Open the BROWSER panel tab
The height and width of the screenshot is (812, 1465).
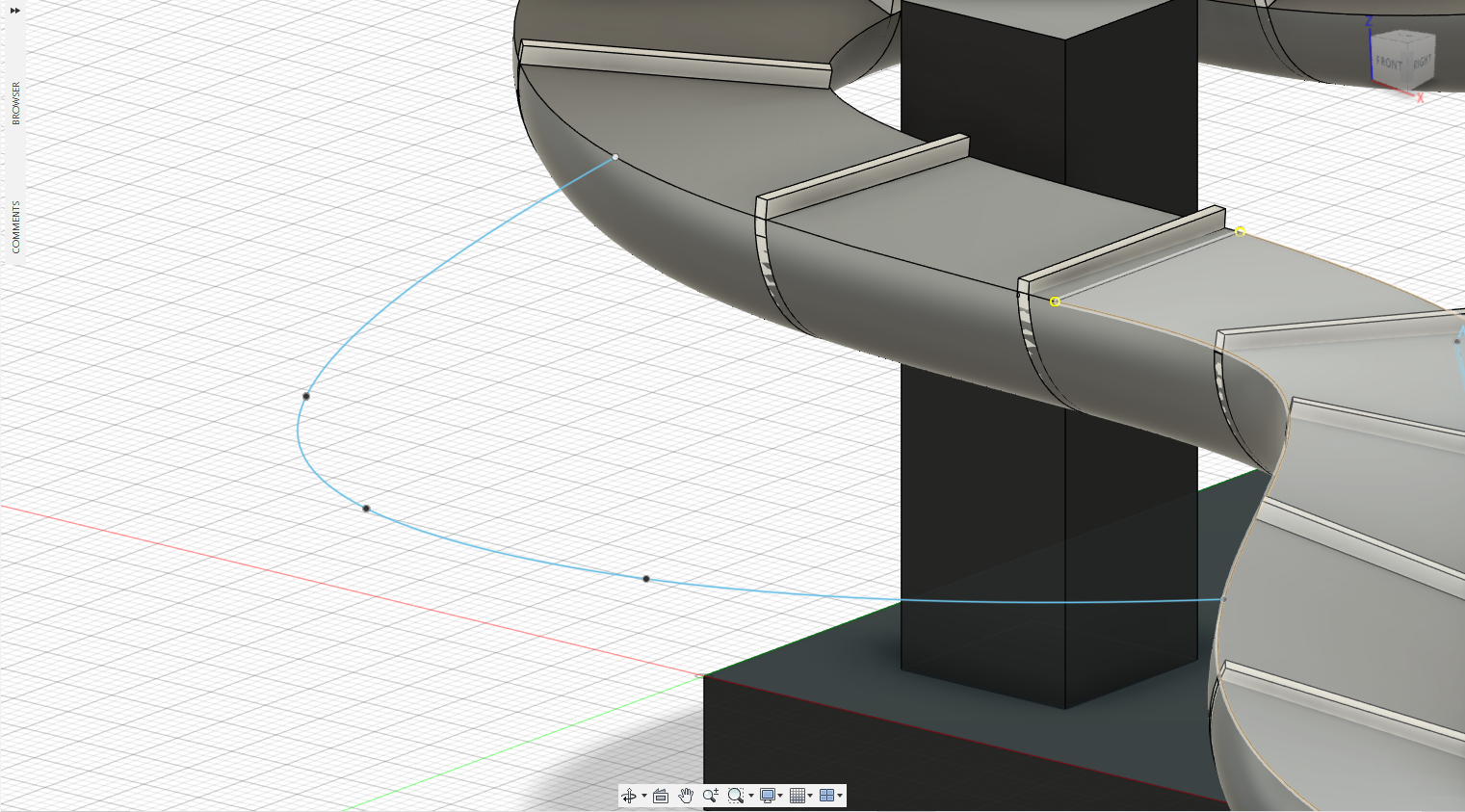click(15, 103)
